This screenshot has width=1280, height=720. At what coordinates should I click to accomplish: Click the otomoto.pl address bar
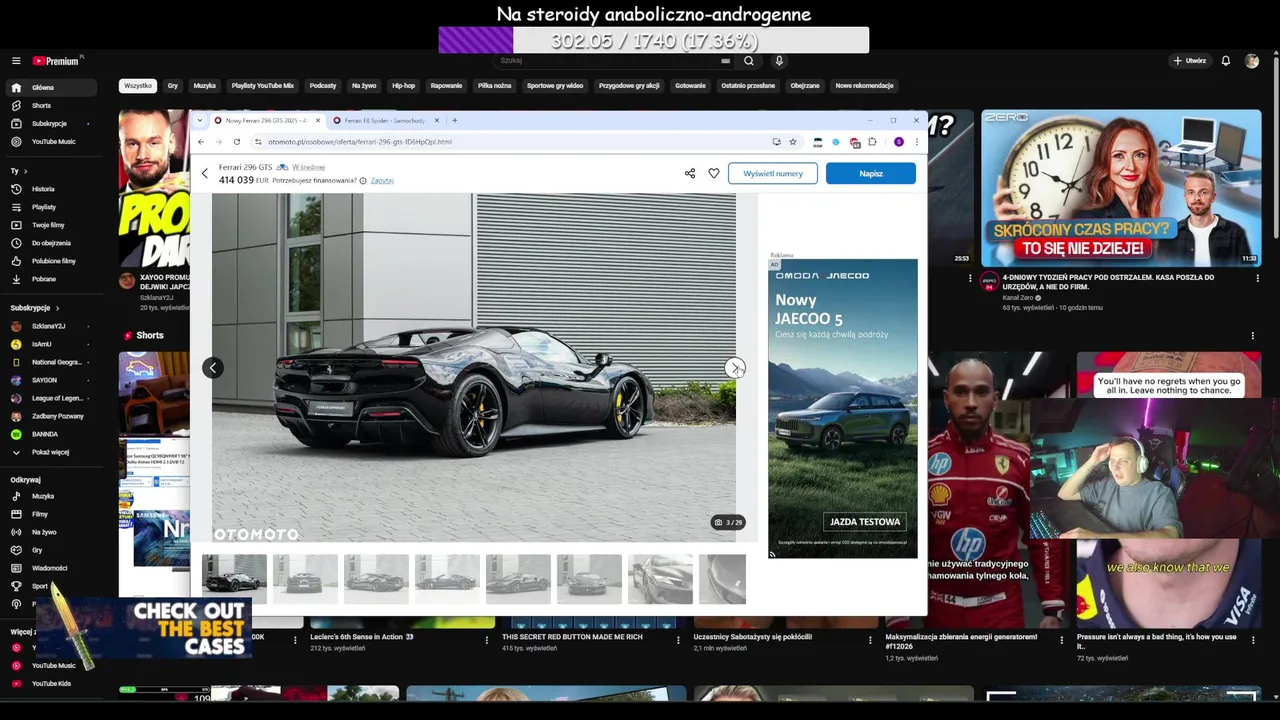[510, 142]
